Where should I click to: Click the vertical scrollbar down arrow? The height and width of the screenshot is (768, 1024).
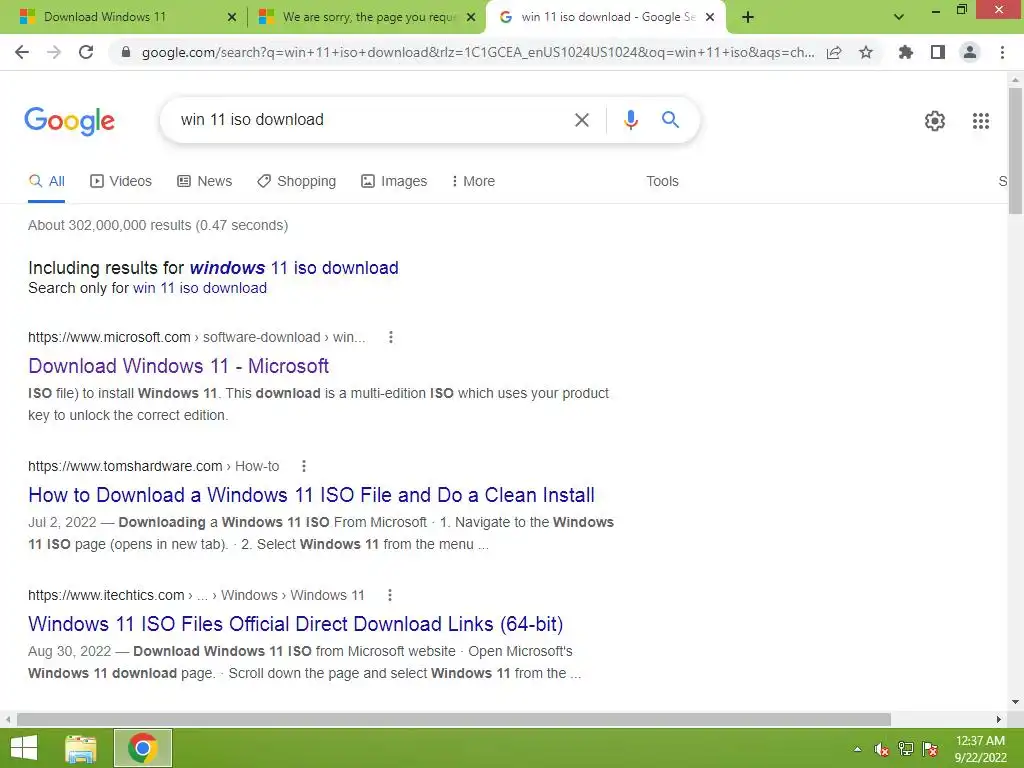coord(1015,702)
